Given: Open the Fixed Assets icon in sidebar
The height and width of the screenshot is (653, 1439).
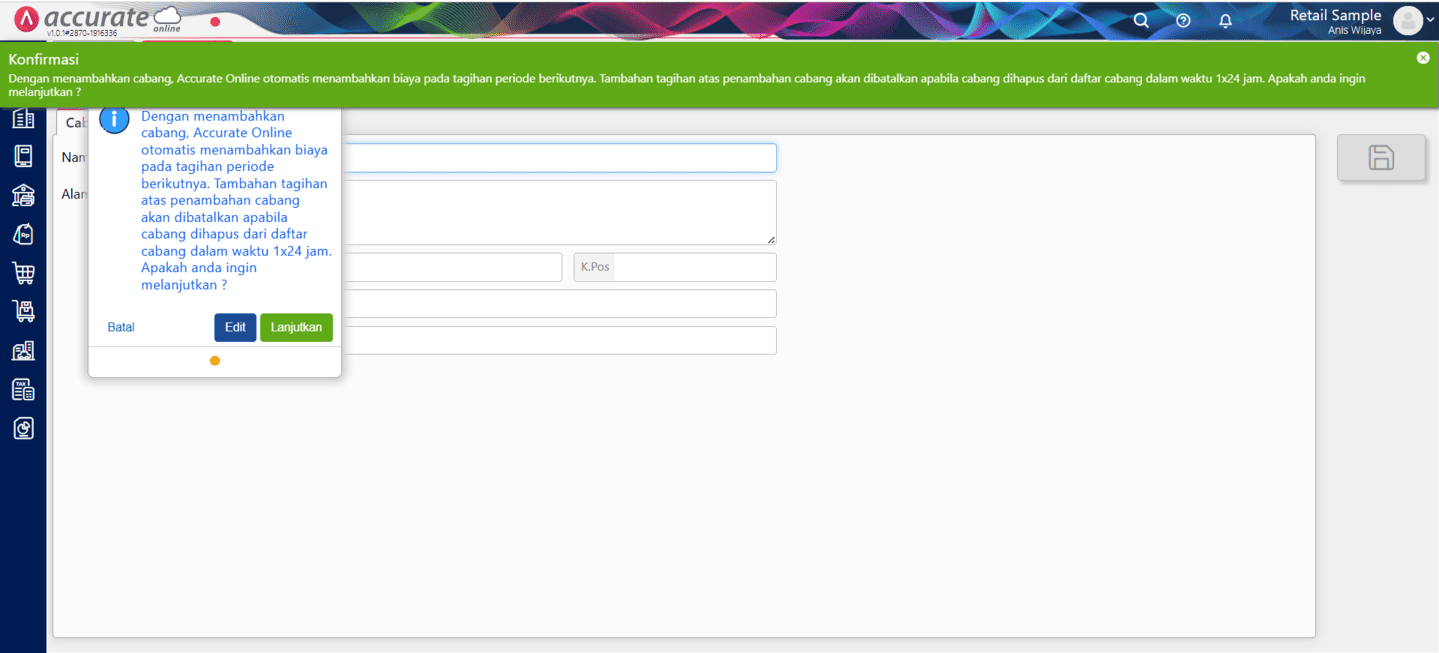Looking at the screenshot, I should pyautogui.click(x=23, y=350).
